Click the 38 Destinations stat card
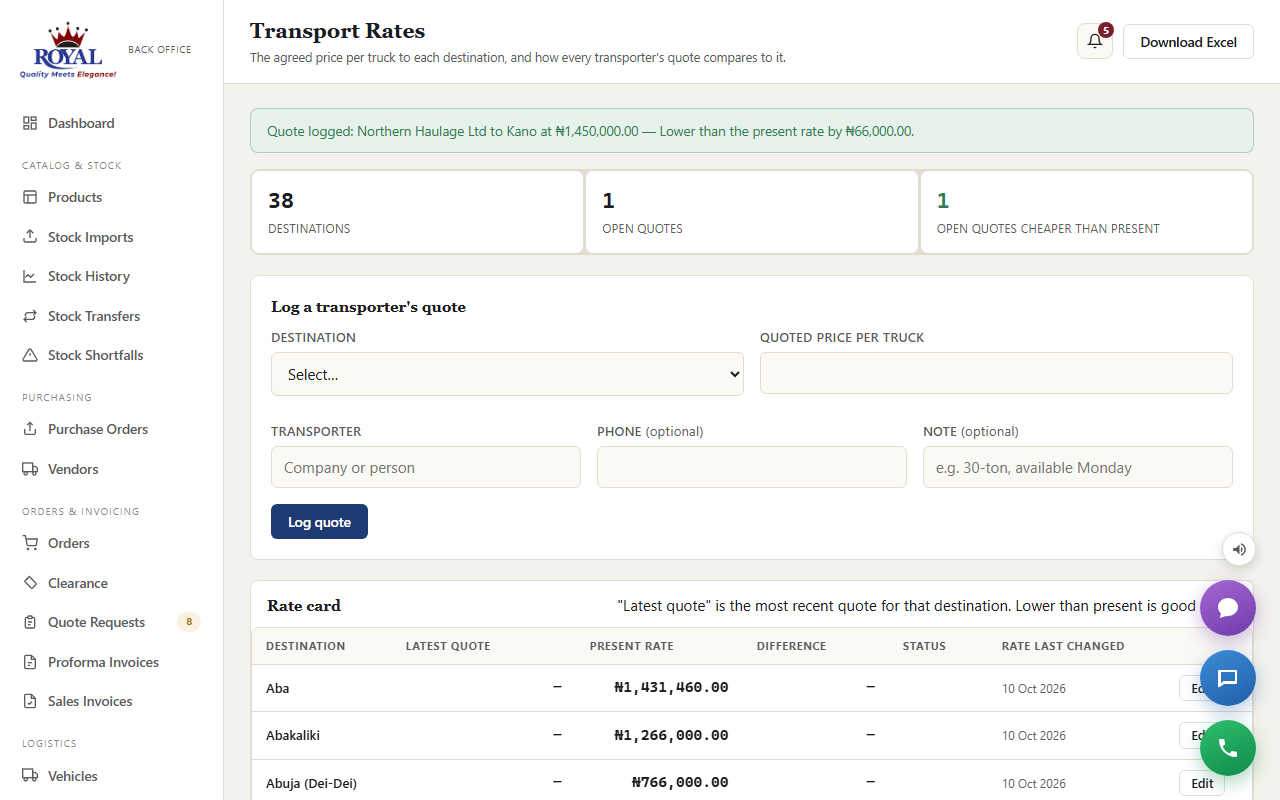Image resolution: width=1280 pixels, height=800 pixels. coord(417,212)
